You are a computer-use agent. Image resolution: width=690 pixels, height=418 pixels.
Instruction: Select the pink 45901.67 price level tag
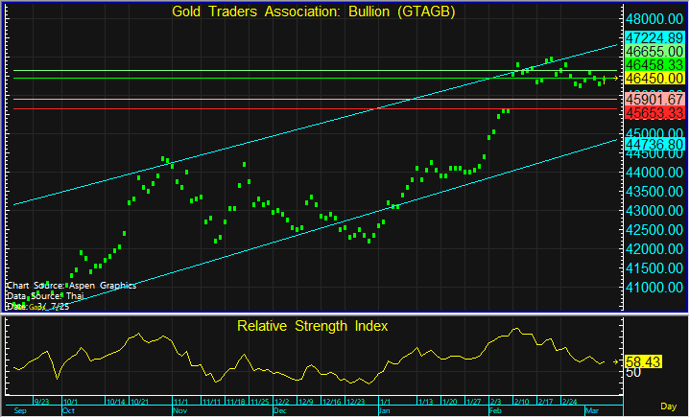tap(655, 100)
